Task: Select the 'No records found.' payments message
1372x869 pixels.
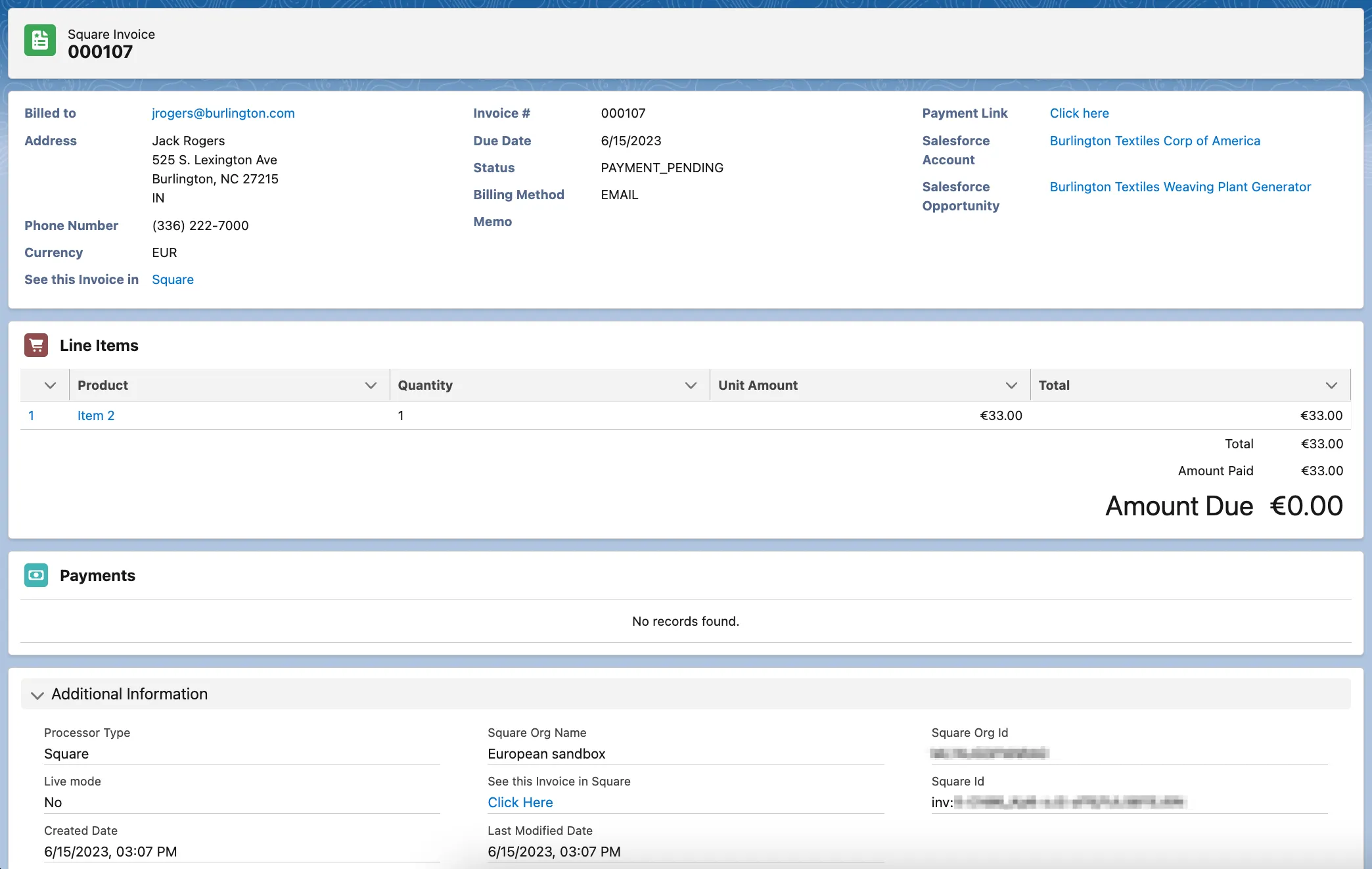Action: click(x=685, y=621)
